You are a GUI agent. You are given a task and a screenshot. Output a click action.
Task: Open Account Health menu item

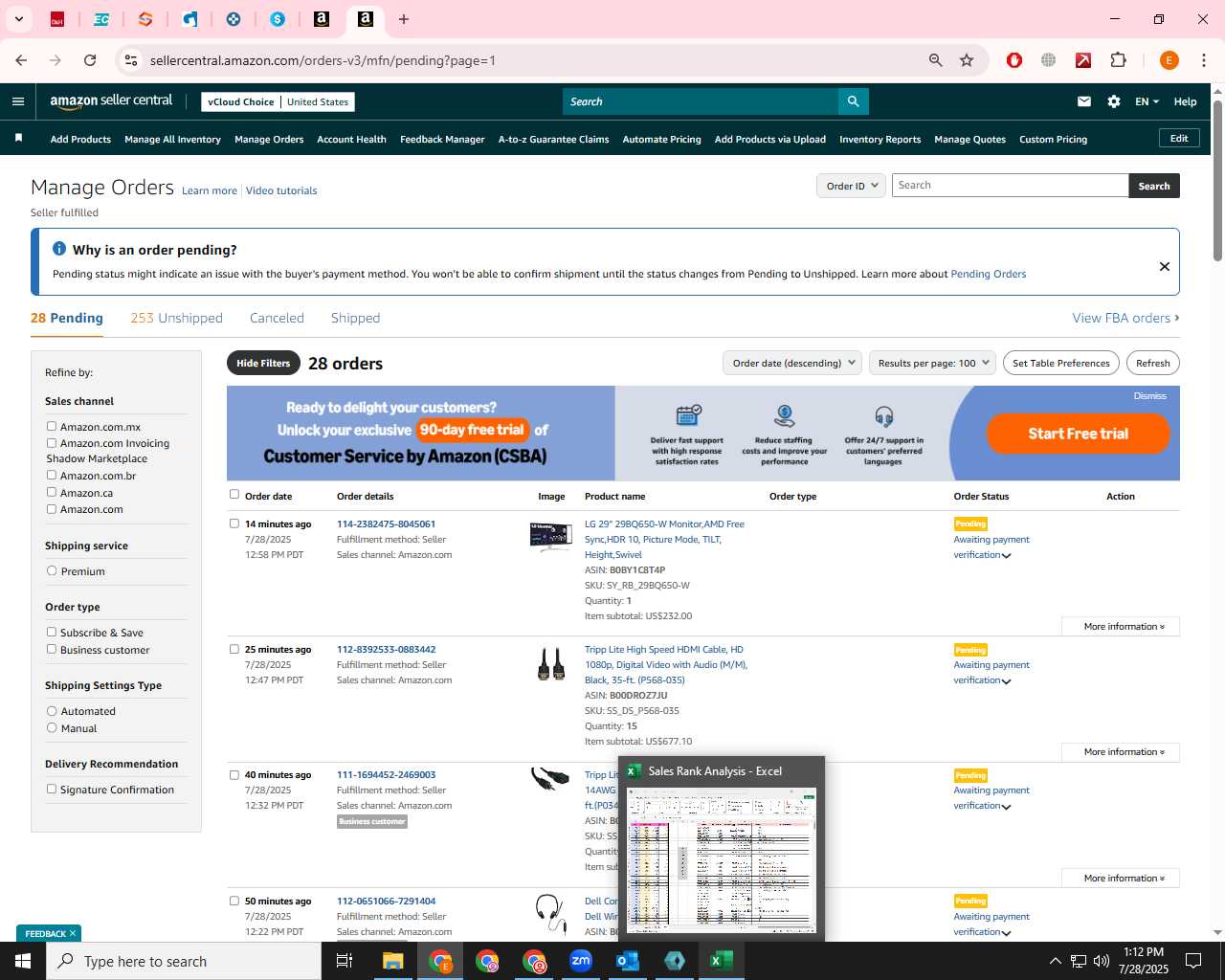click(351, 139)
